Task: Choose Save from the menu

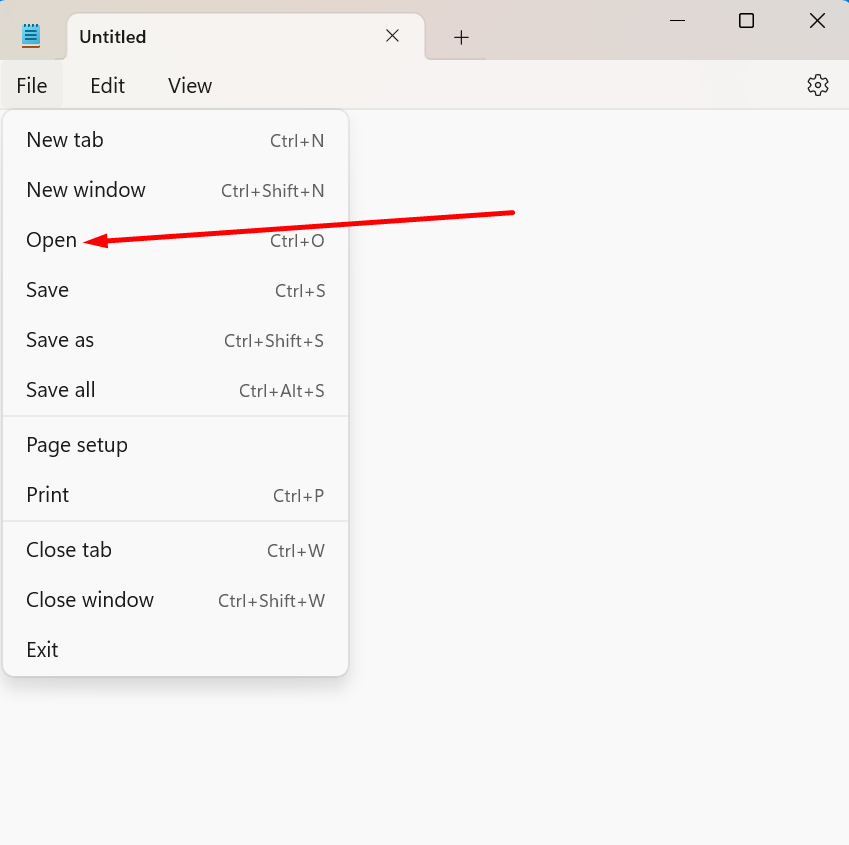Action: (48, 290)
